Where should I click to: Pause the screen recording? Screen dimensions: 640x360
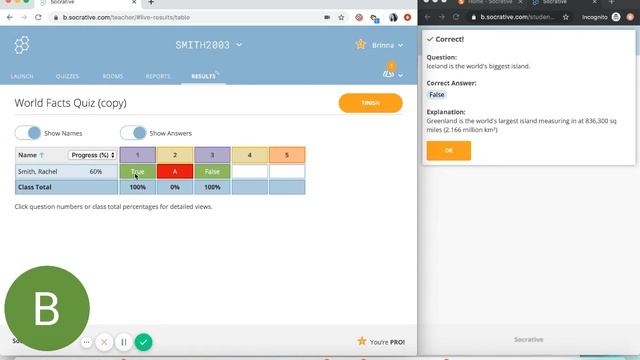pos(124,342)
